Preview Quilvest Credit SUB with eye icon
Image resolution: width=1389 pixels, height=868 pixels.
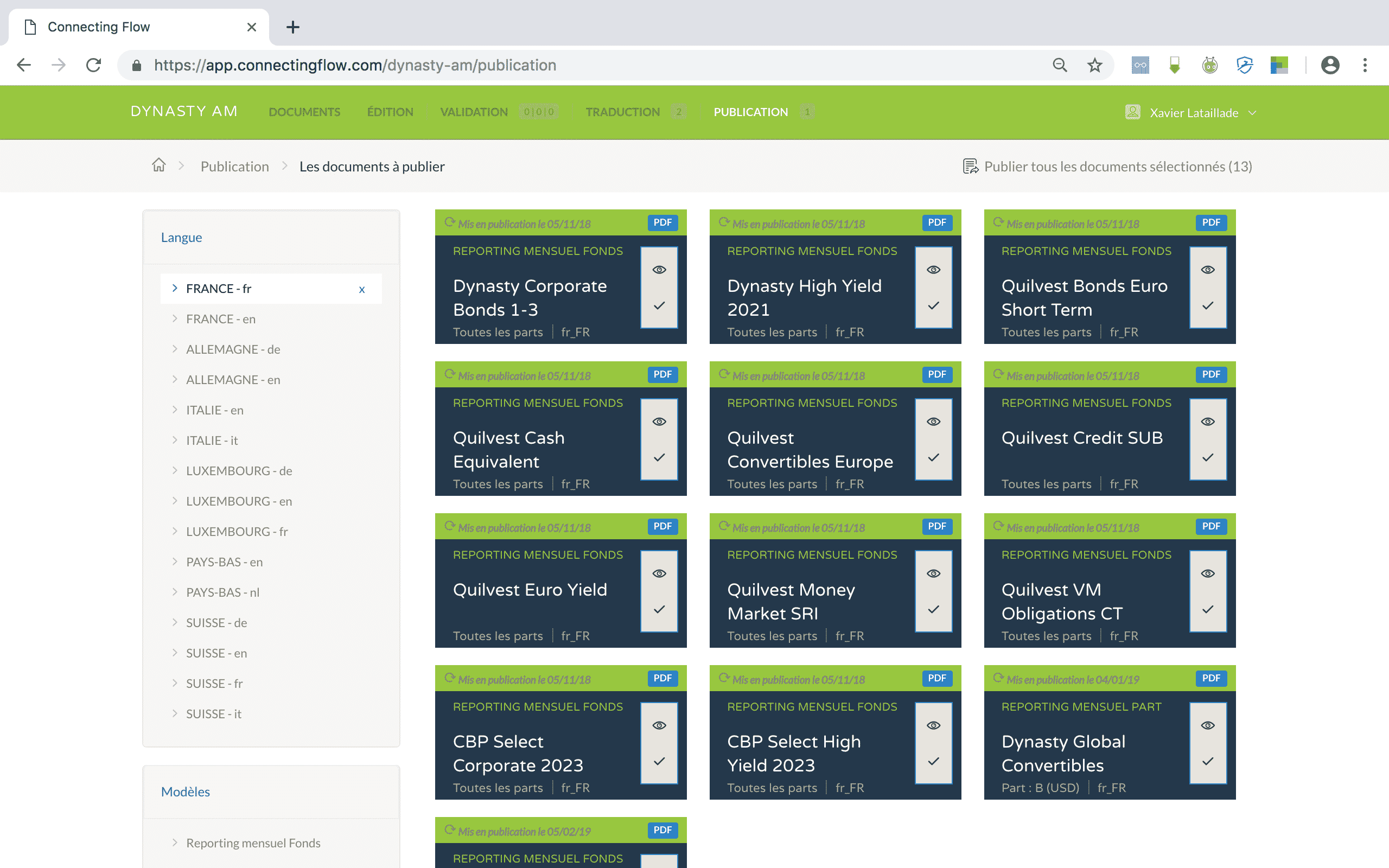1208,422
